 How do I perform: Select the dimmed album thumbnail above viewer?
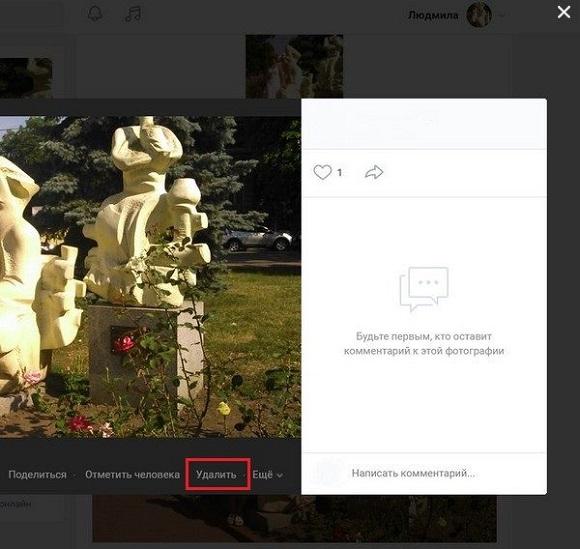[294, 67]
